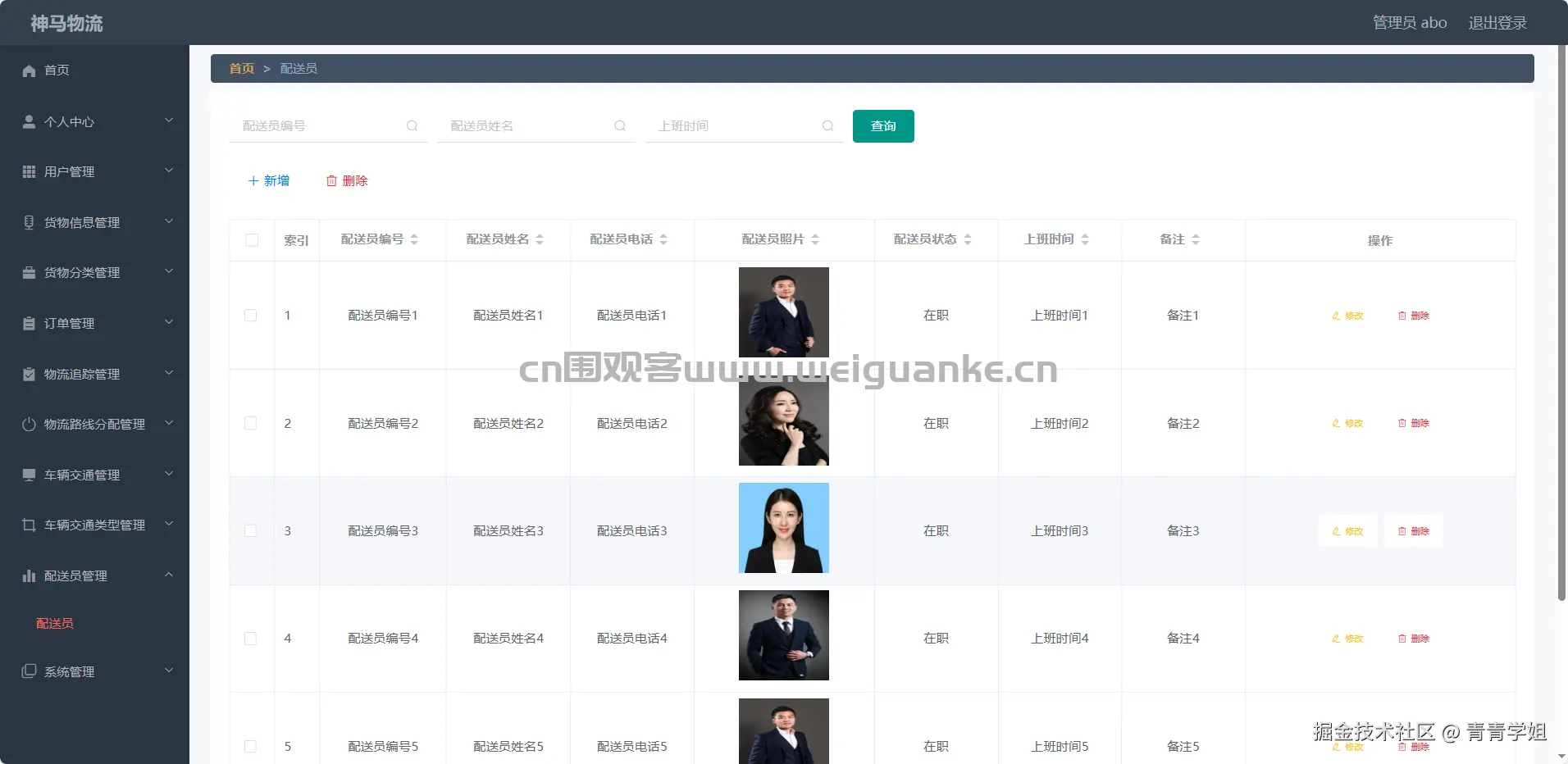This screenshot has height=764, width=1568.
Task: Click the home icon beside 首页 in sidebar
Action: (29, 70)
